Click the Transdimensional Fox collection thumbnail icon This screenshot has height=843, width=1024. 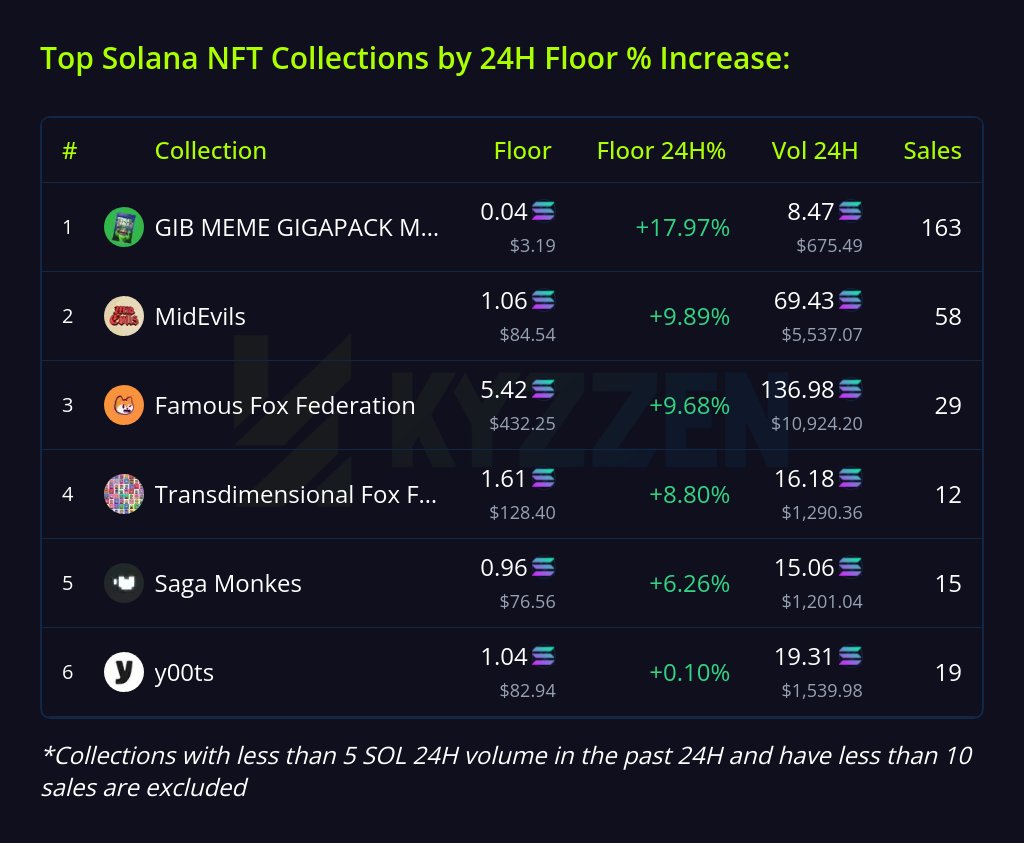pos(124,494)
